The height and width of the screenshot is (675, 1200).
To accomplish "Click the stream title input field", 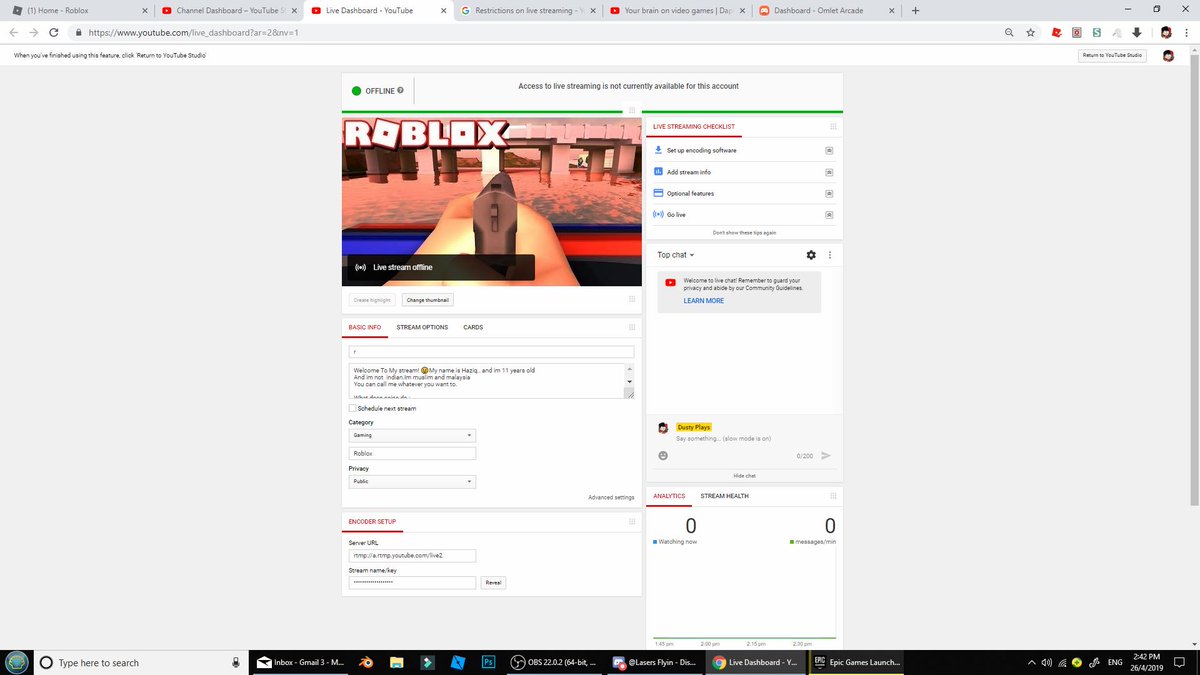I will (x=491, y=352).
